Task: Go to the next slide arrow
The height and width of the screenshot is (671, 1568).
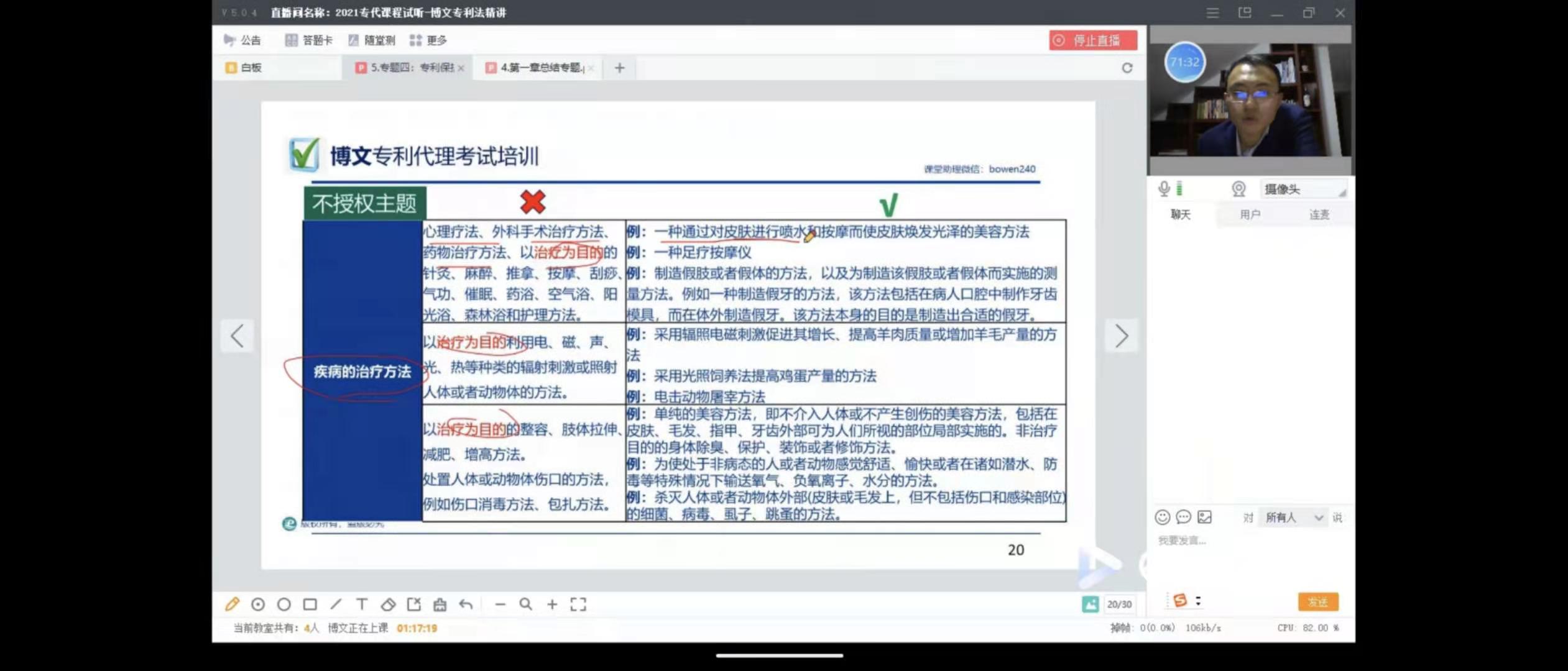Action: 1121,336
